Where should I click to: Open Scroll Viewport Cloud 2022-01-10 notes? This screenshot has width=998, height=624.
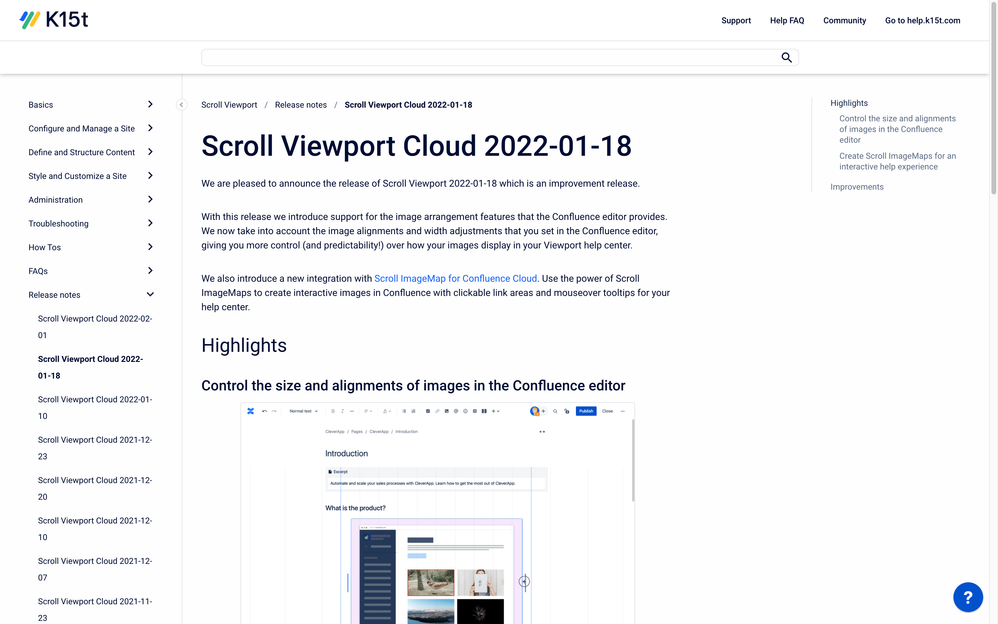[x=95, y=408]
